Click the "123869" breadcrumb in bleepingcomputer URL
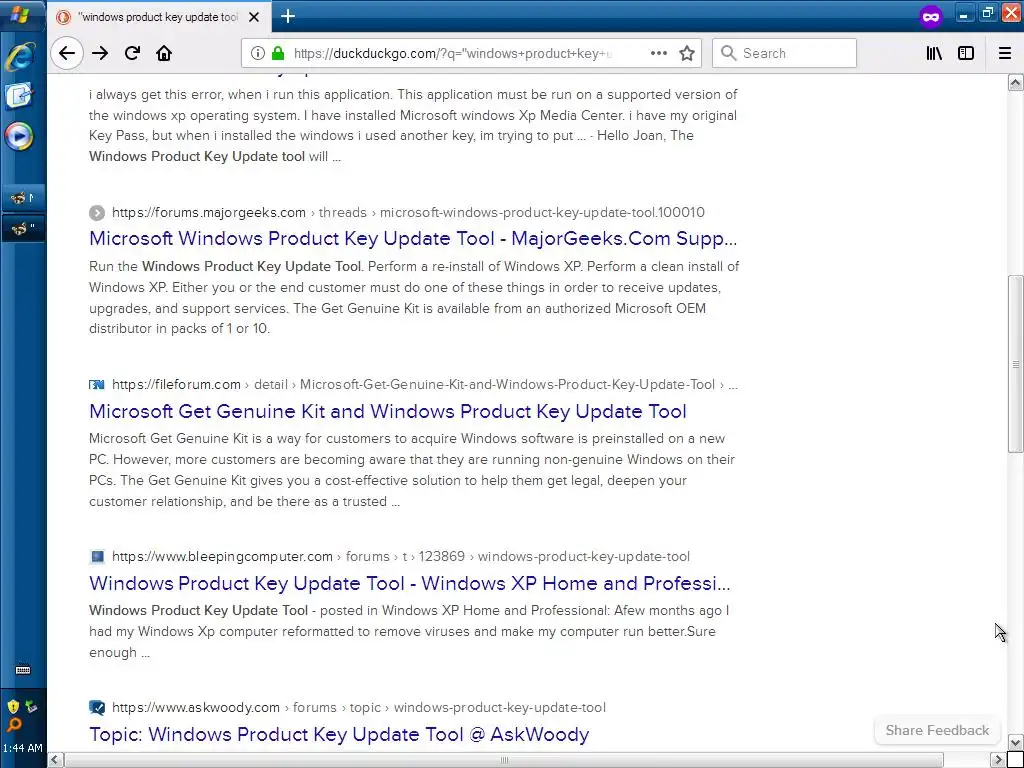This screenshot has height=768, width=1024. coord(441,556)
